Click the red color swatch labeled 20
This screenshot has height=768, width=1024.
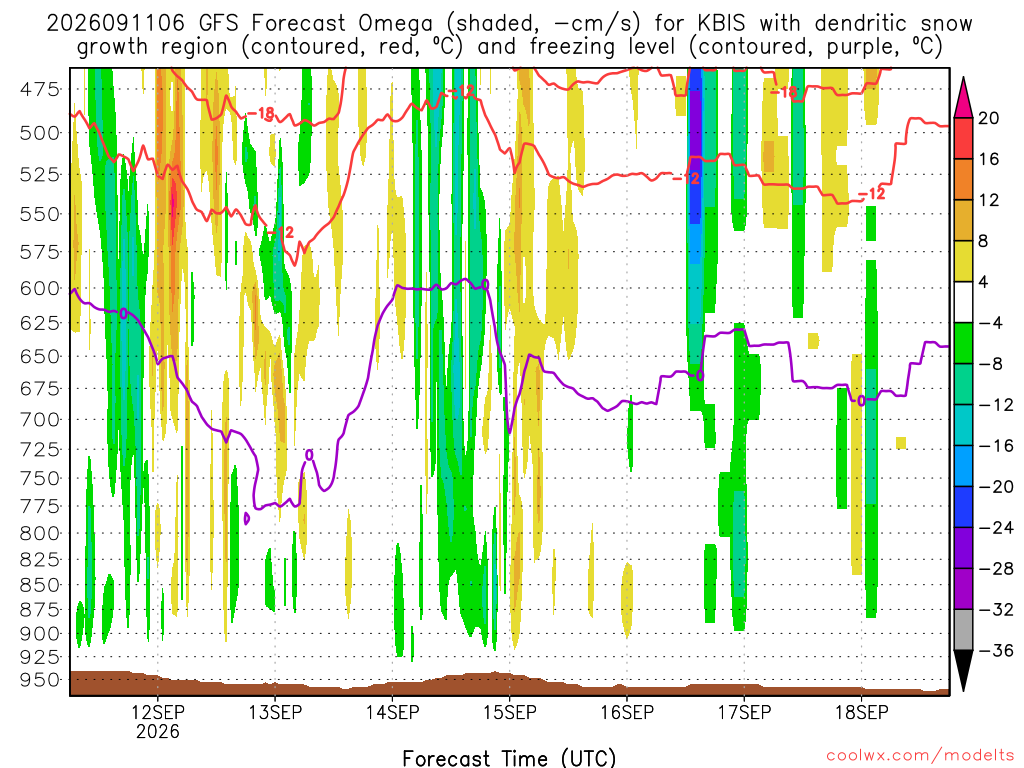tap(963, 138)
